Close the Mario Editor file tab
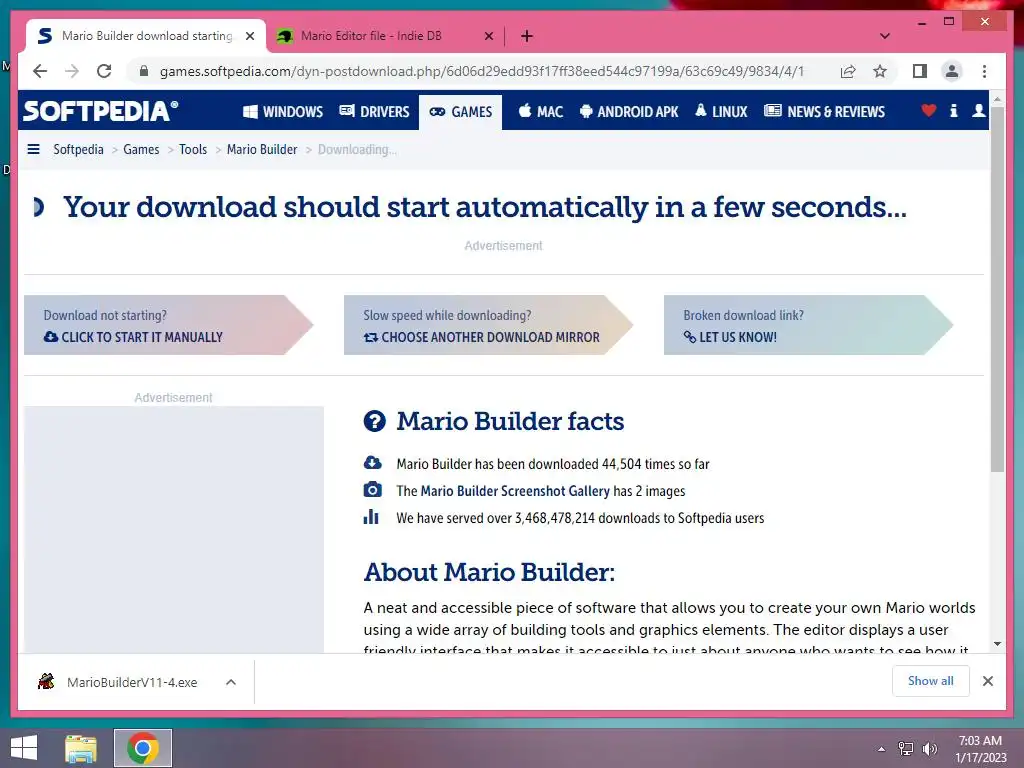 (488, 36)
